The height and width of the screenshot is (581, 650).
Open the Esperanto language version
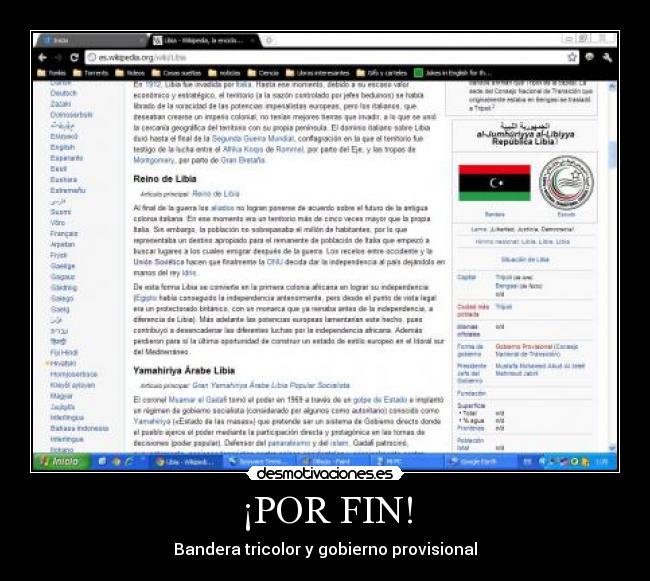tap(67, 158)
